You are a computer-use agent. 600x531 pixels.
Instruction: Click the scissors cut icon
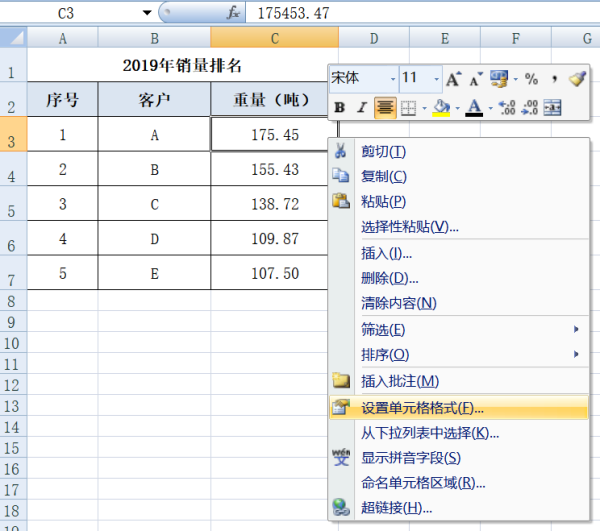340,151
